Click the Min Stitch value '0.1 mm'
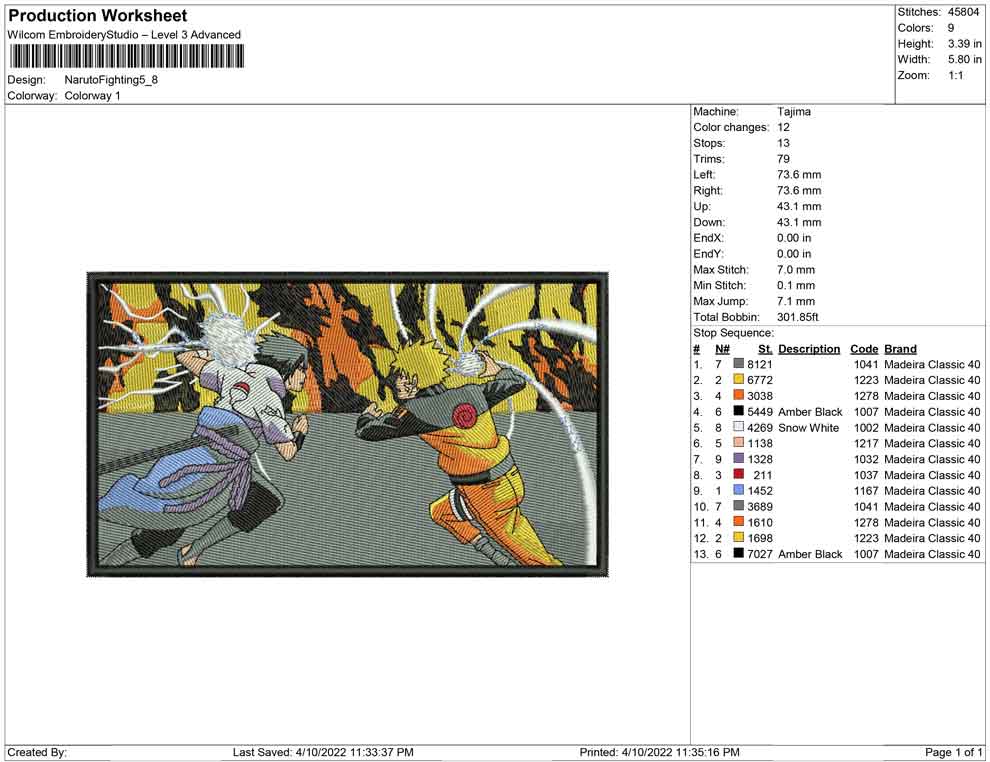 (796, 285)
